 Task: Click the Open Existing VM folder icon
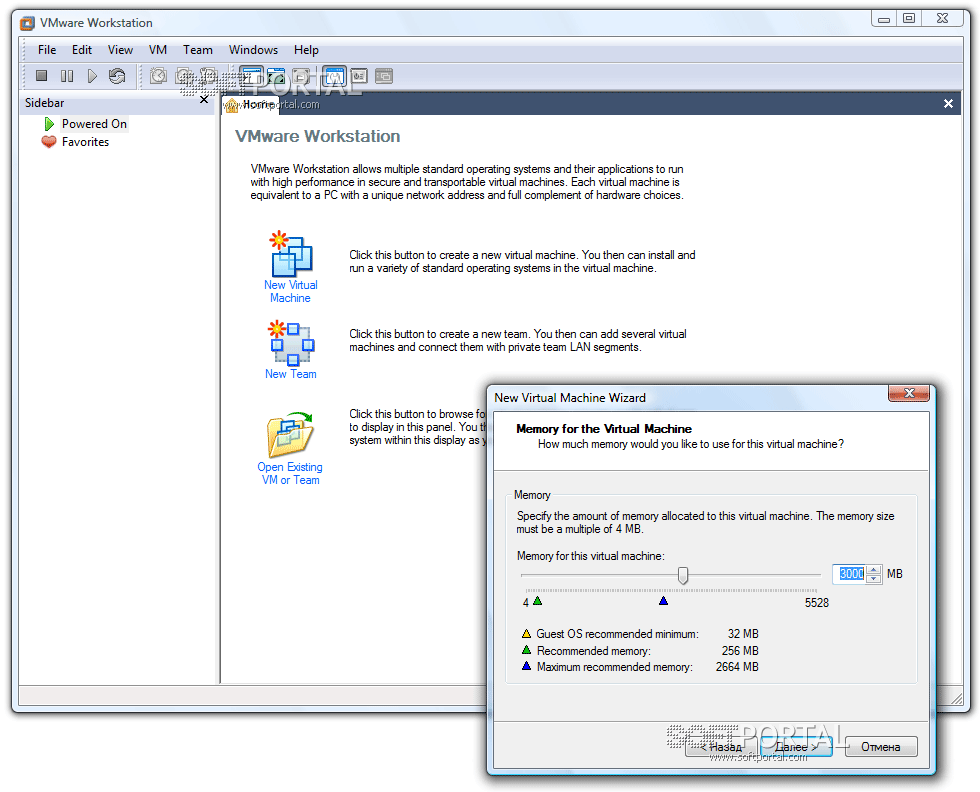pos(291,435)
